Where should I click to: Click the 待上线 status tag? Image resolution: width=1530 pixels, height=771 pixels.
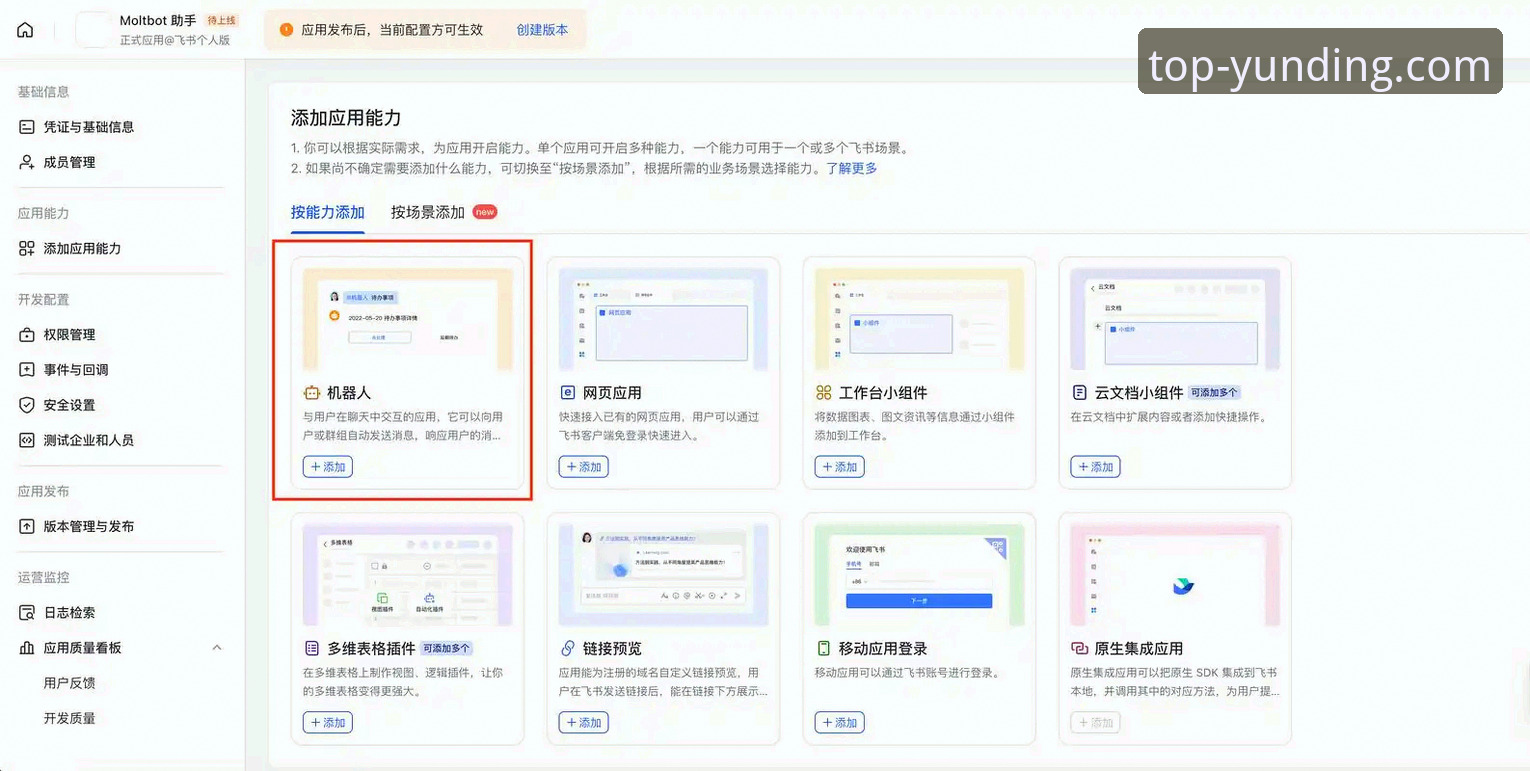click(222, 20)
